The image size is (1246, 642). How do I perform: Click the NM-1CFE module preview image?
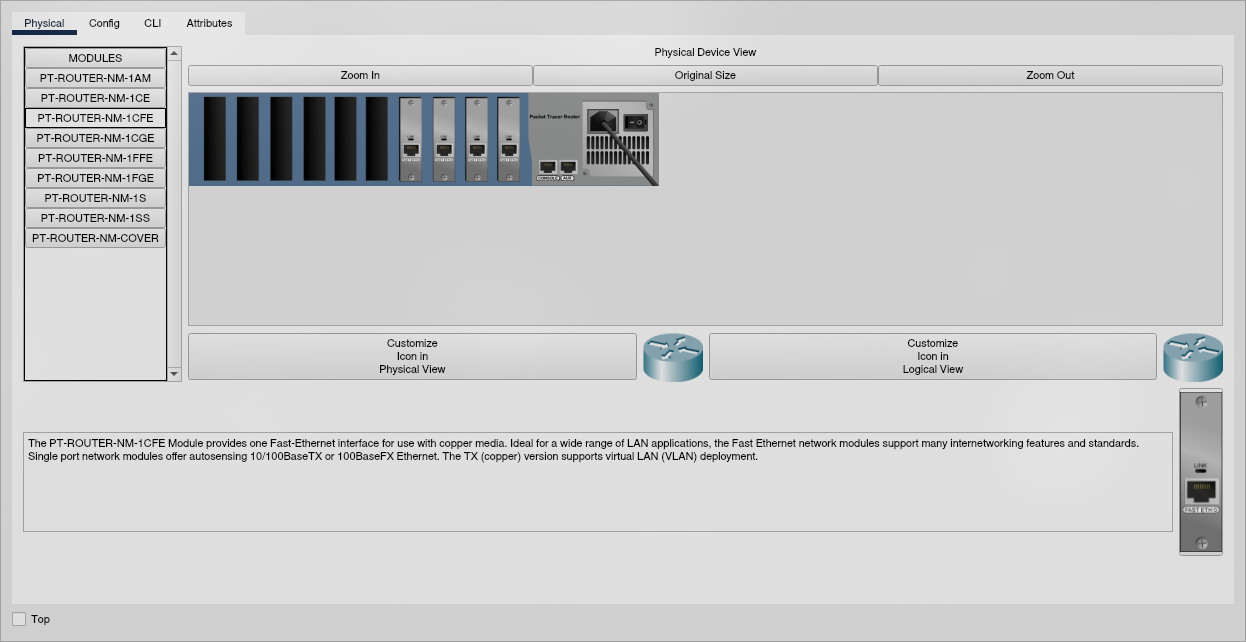point(1200,472)
